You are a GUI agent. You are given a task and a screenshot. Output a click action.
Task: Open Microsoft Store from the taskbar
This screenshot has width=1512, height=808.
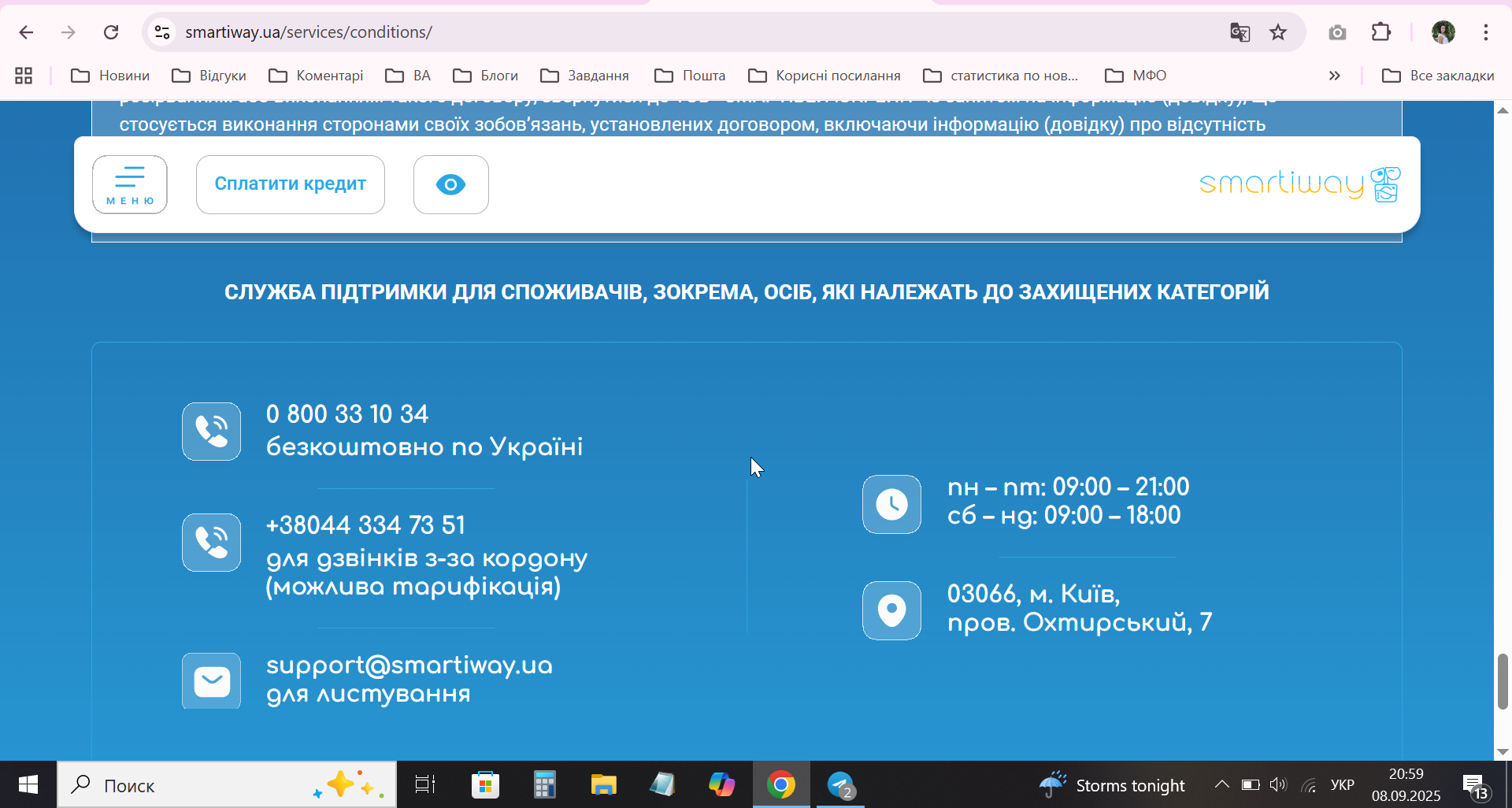pos(485,784)
